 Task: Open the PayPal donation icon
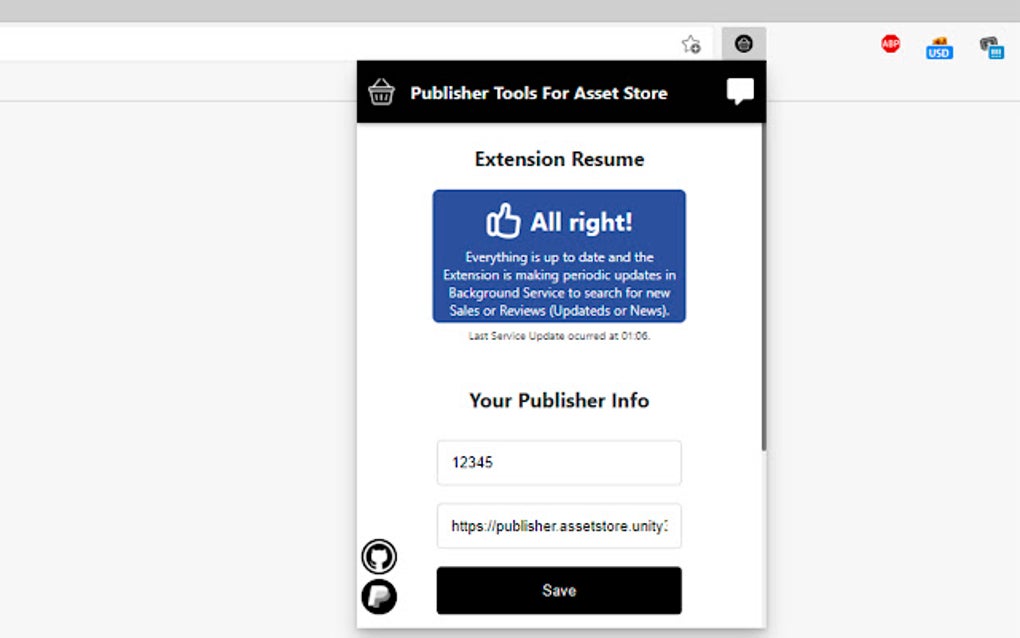tap(378, 598)
